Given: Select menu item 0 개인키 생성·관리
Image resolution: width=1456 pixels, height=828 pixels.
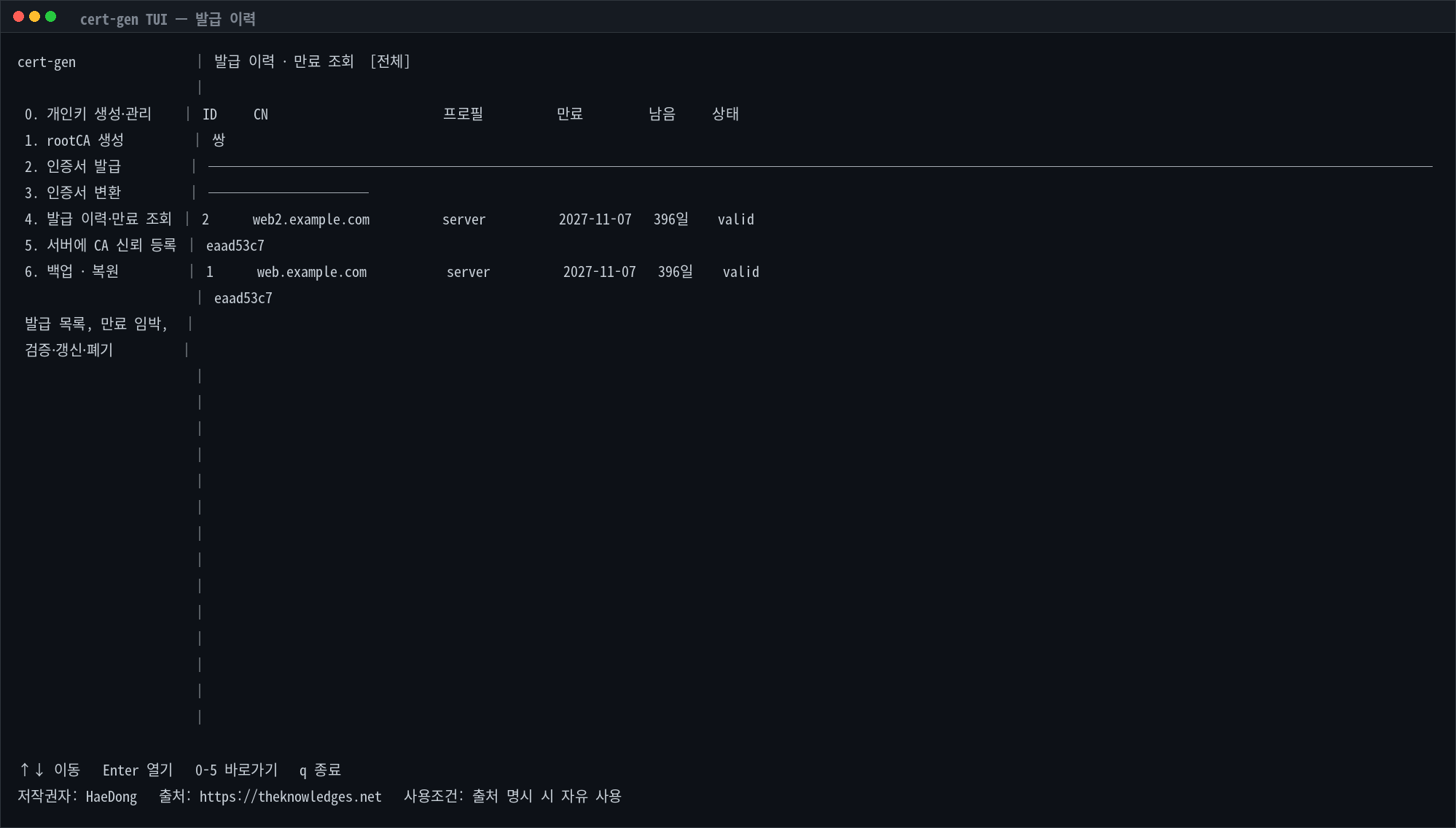Looking at the screenshot, I should [x=88, y=114].
